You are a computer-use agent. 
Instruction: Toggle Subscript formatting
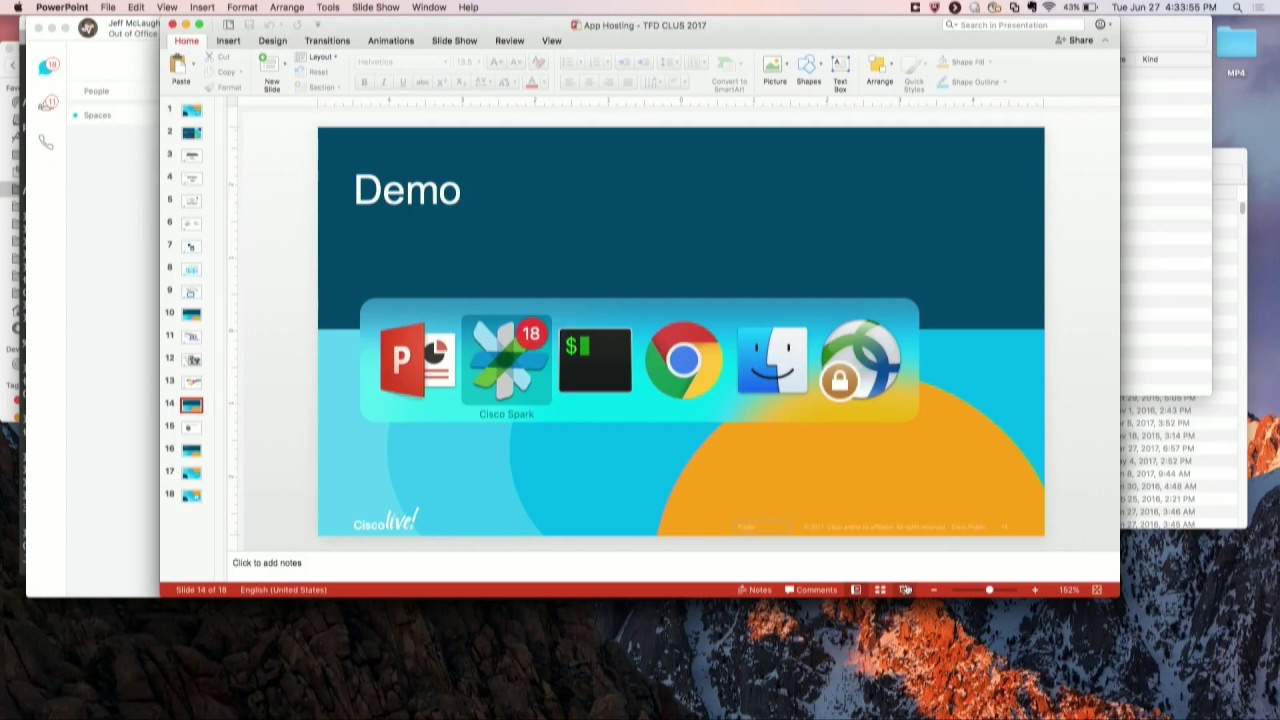click(463, 82)
